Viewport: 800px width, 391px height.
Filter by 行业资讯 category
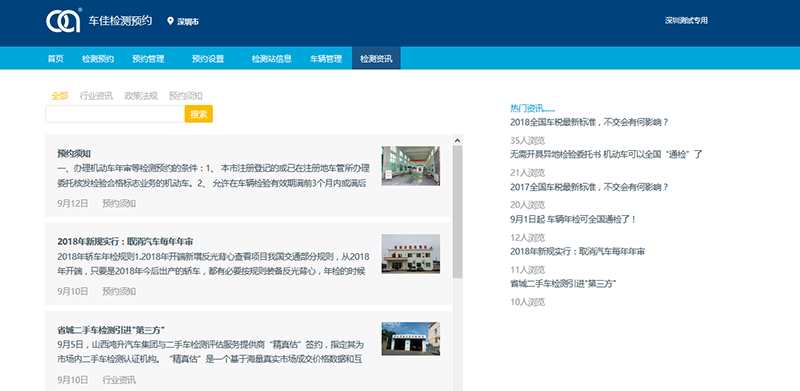coord(96,96)
